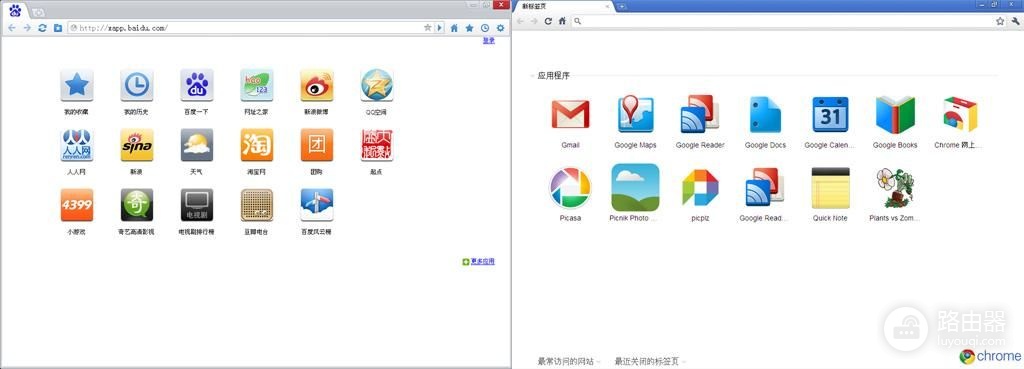Open Google Docs app icon
The width and height of the screenshot is (1024, 369).
coord(765,114)
